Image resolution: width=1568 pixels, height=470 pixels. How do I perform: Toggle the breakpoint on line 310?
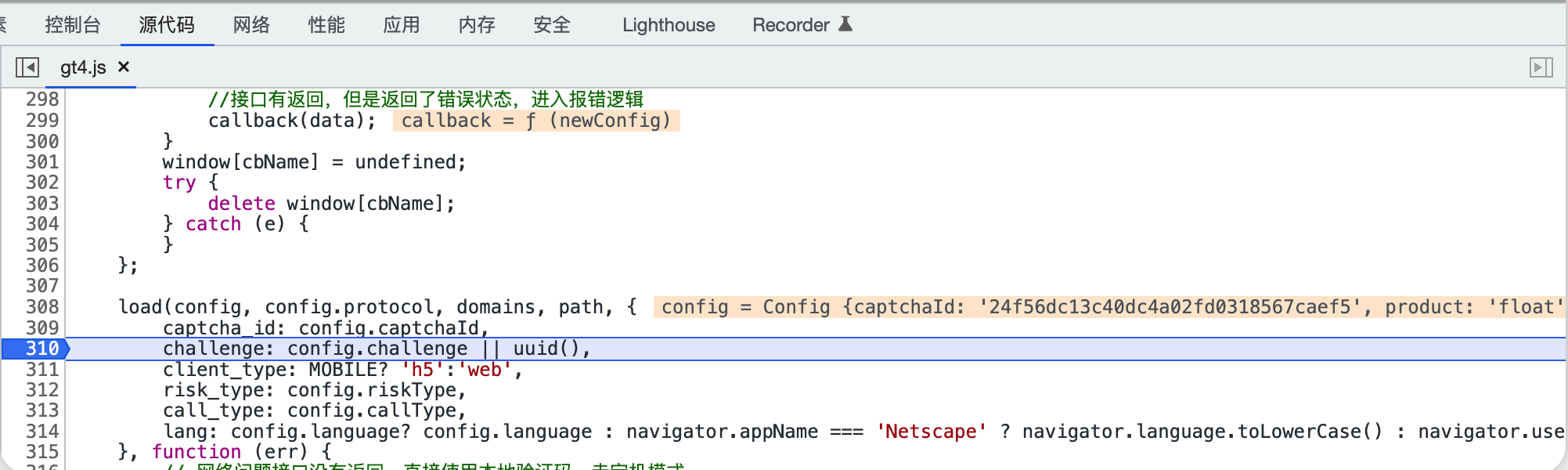tap(36, 349)
